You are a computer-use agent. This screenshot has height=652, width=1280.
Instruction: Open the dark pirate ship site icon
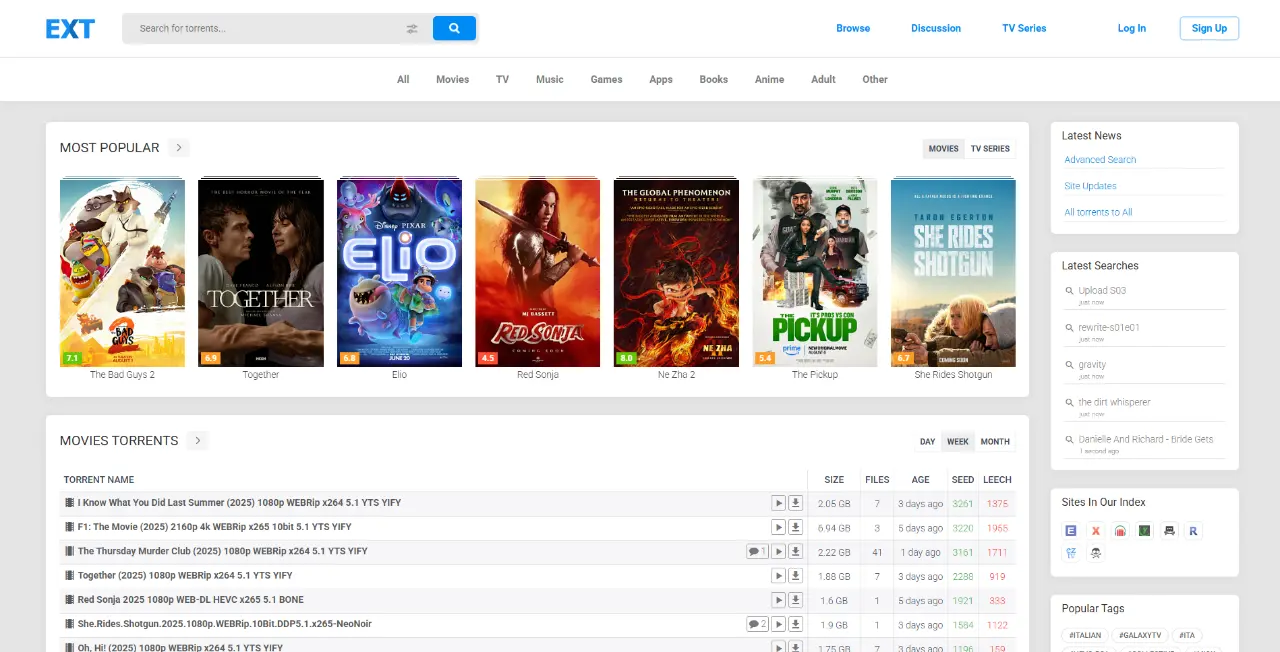[x=1169, y=531]
